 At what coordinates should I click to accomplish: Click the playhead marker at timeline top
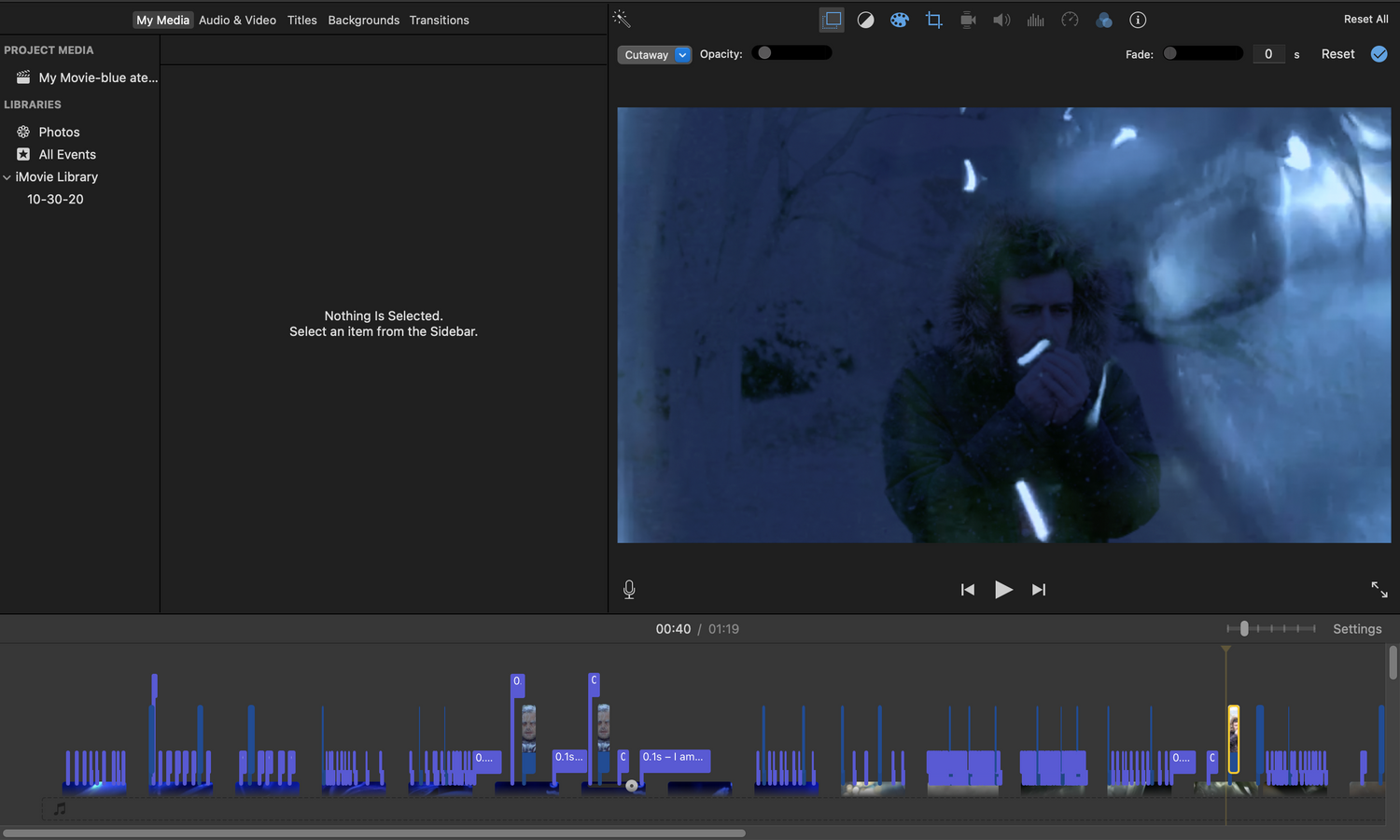click(1225, 649)
